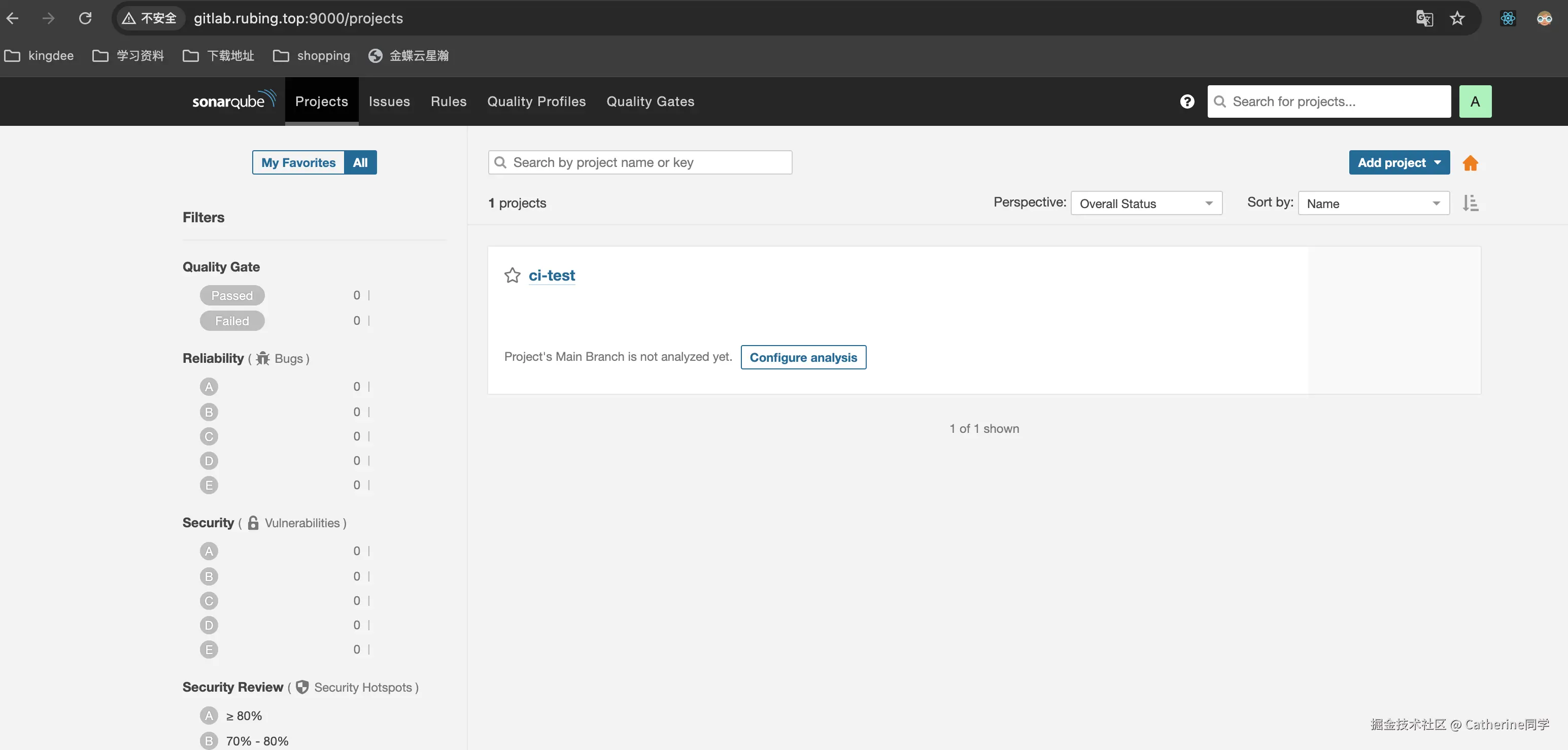
Task: Click the browser translate icon
Action: [1424, 18]
